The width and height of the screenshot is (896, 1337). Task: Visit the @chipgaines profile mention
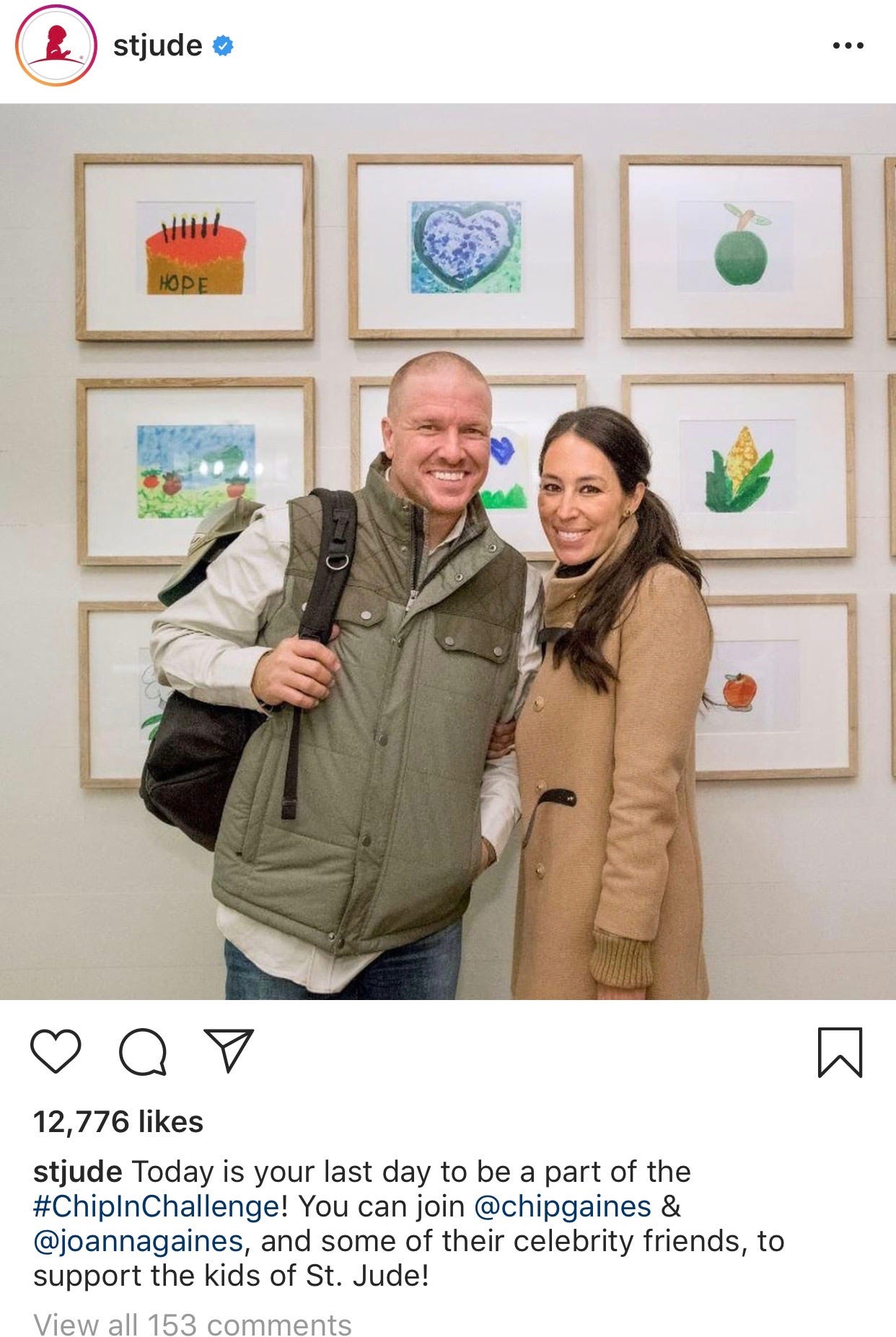click(x=563, y=1206)
